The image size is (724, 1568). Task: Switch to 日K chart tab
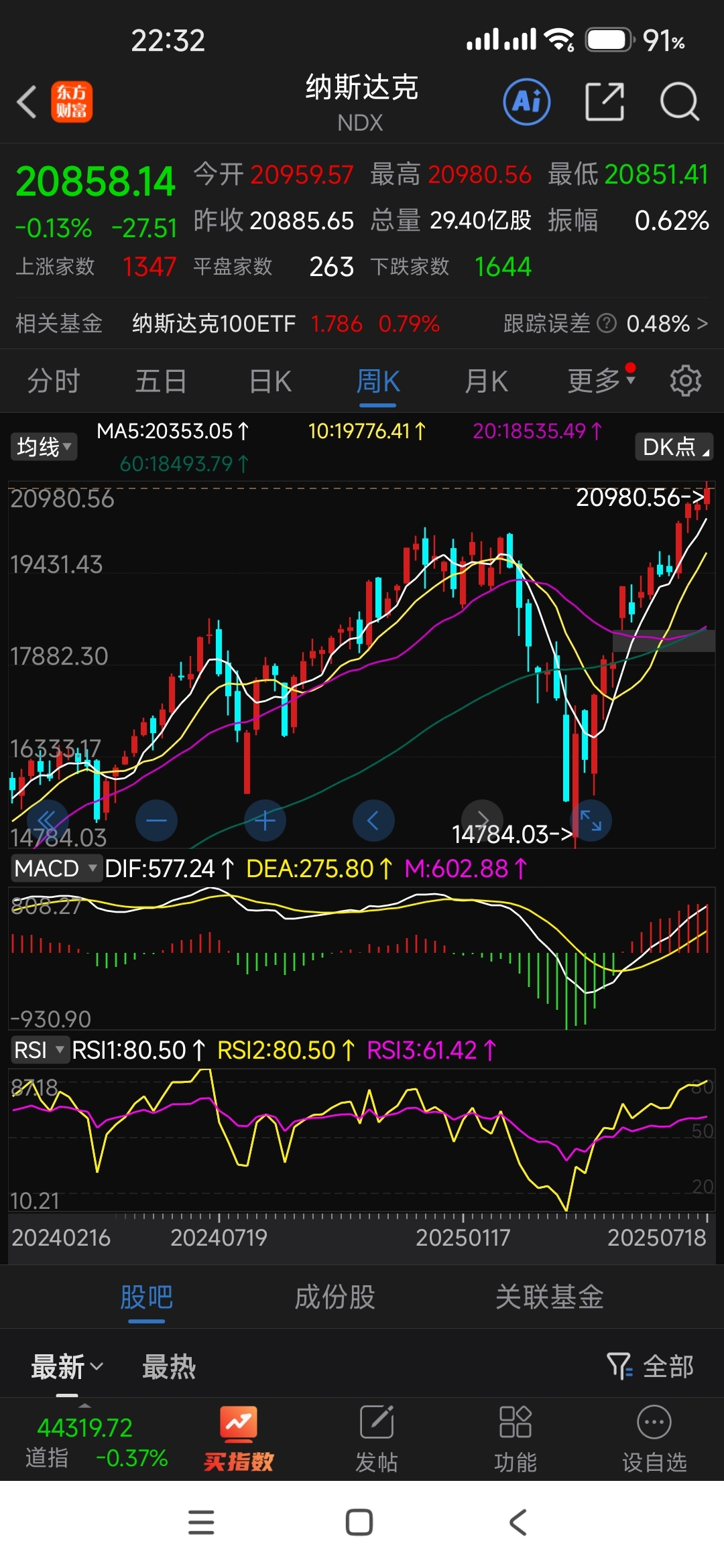point(270,381)
